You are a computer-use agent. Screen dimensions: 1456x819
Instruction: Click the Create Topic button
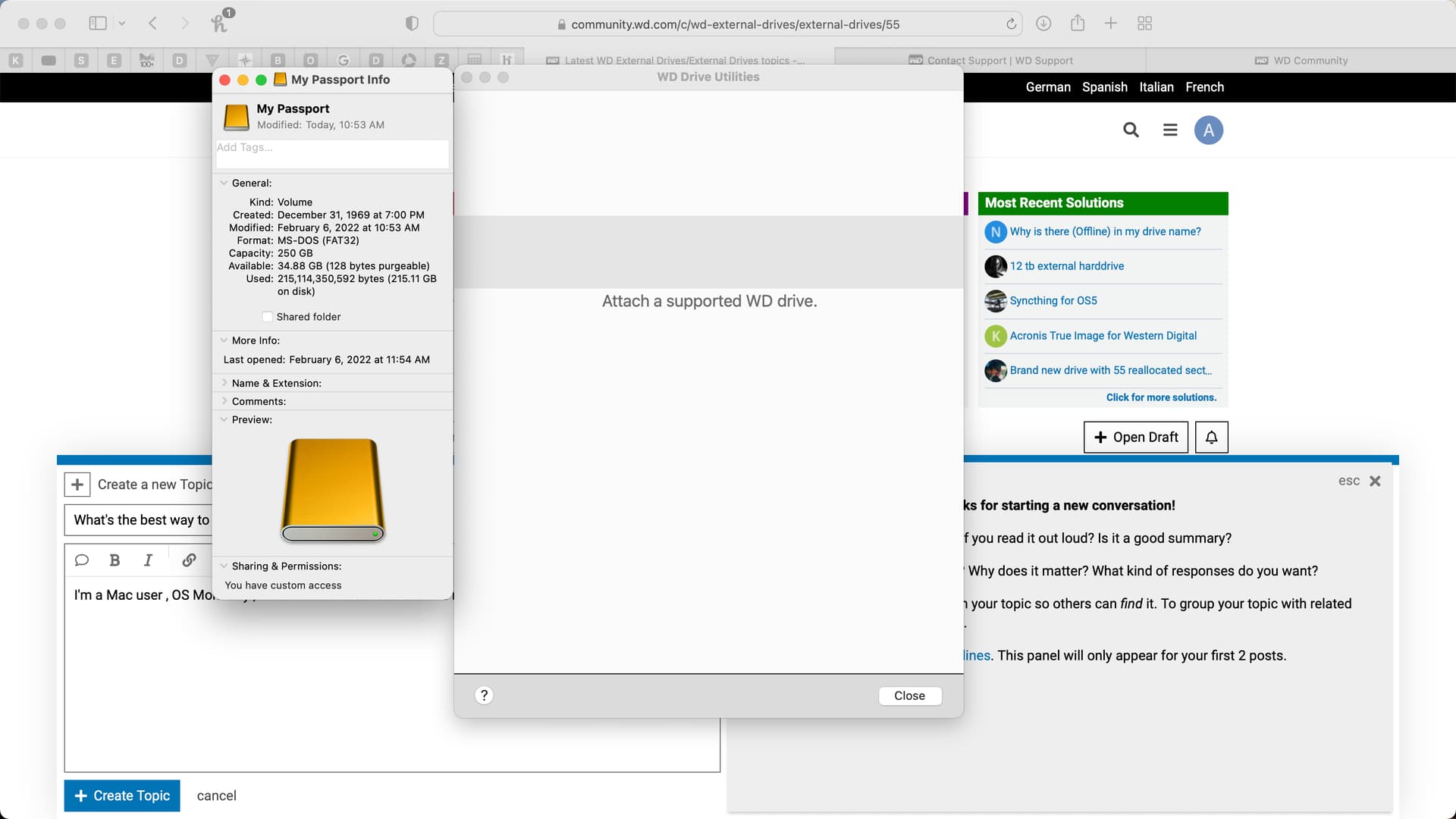[x=122, y=795]
